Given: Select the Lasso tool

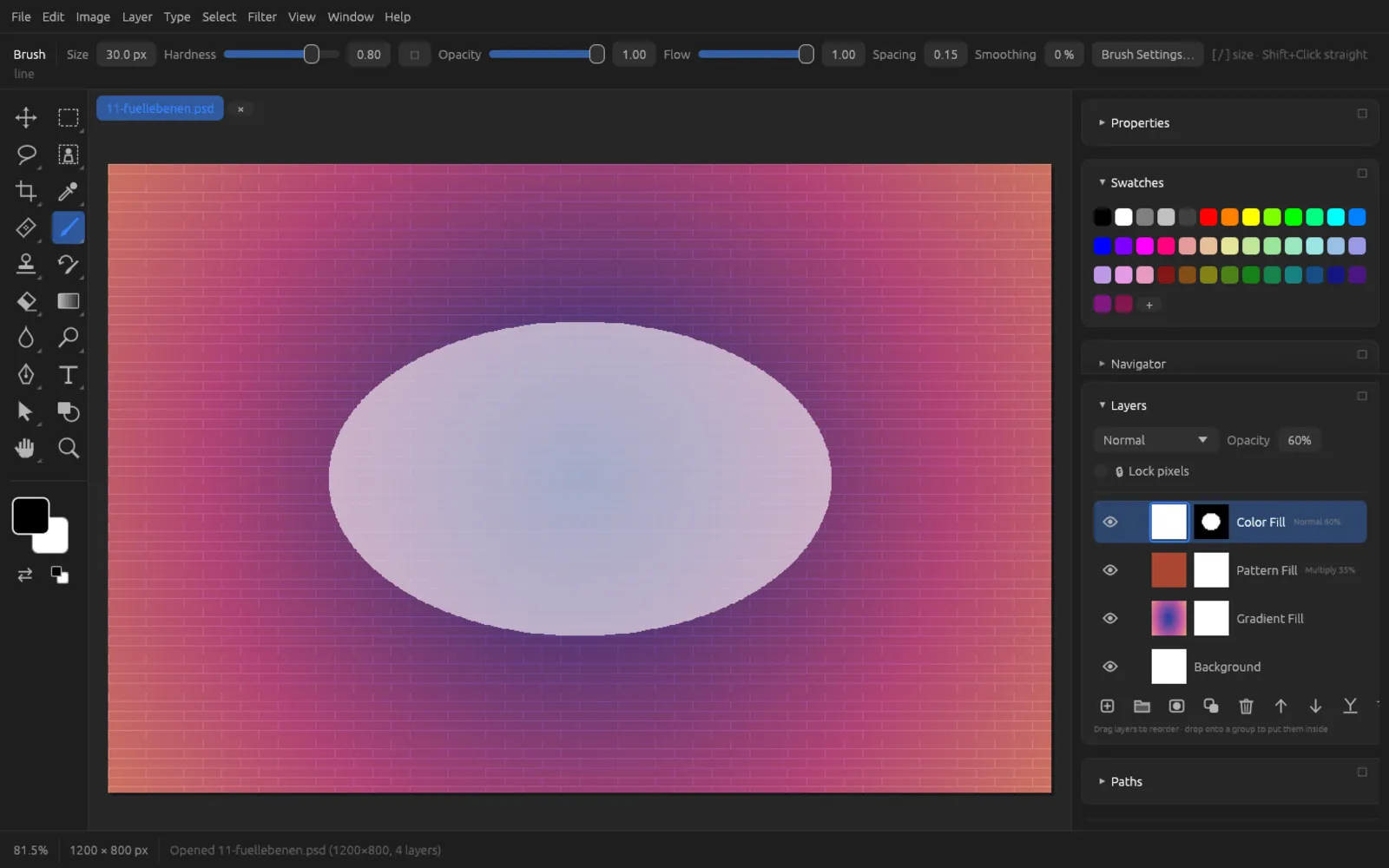Looking at the screenshot, I should coord(26,155).
